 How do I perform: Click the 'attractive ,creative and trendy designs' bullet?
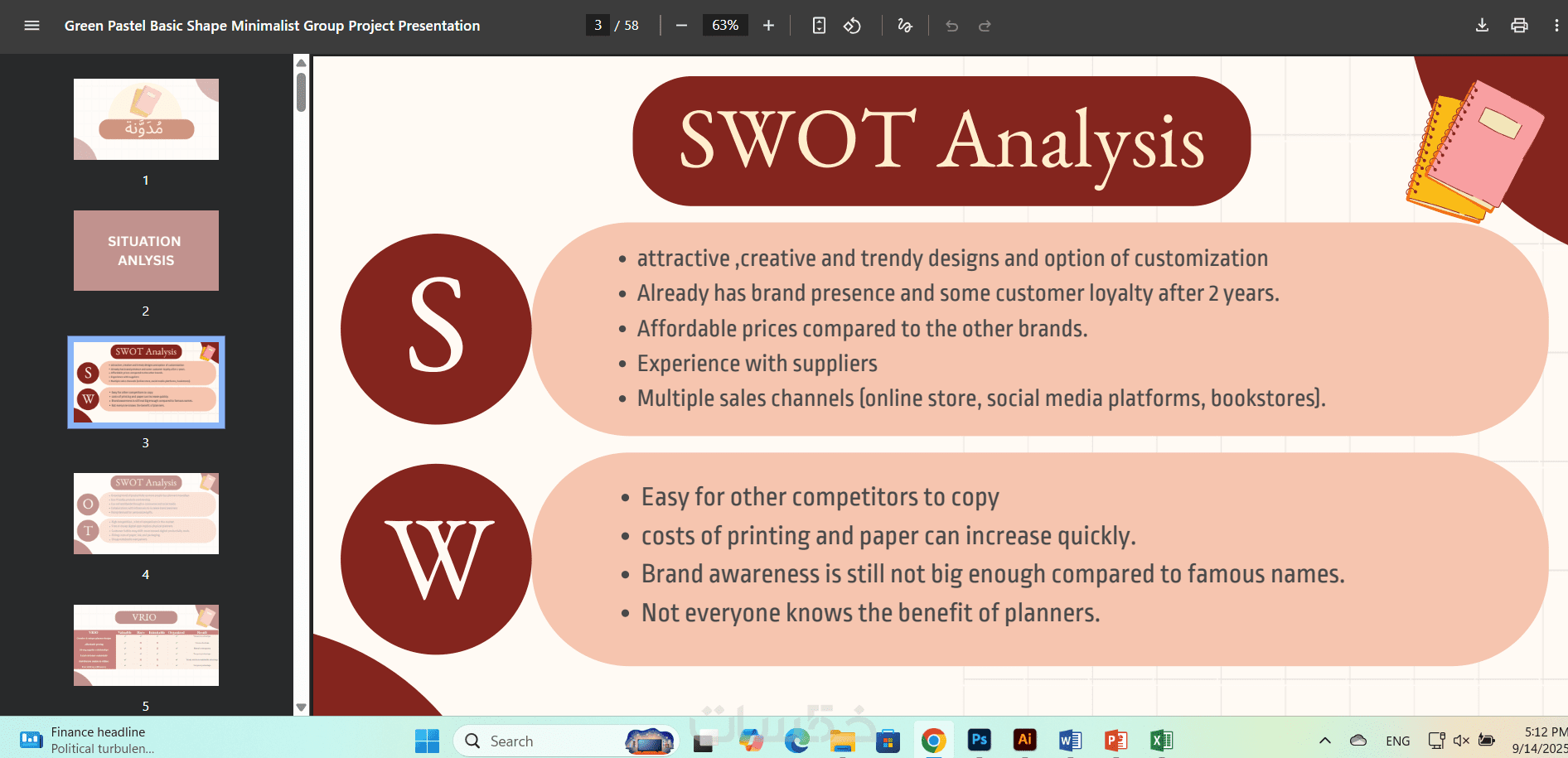pyautogui.click(x=952, y=258)
